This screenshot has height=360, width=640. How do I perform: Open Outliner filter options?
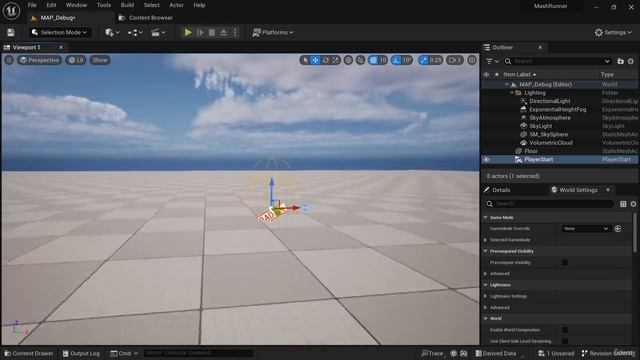point(492,61)
